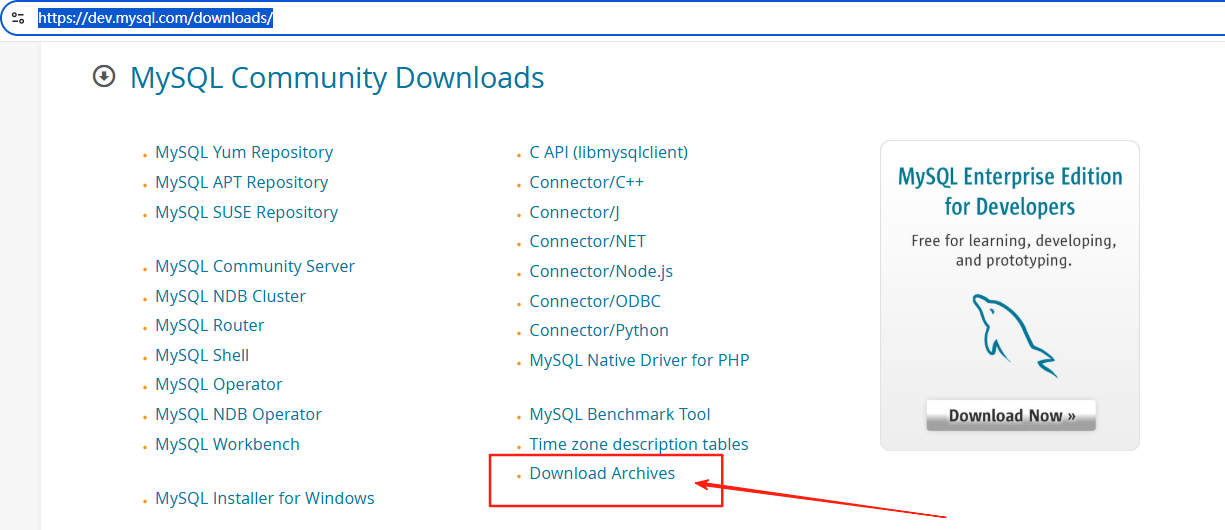Click the MySQL dolphin logo in banner

tap(1015, 334)
